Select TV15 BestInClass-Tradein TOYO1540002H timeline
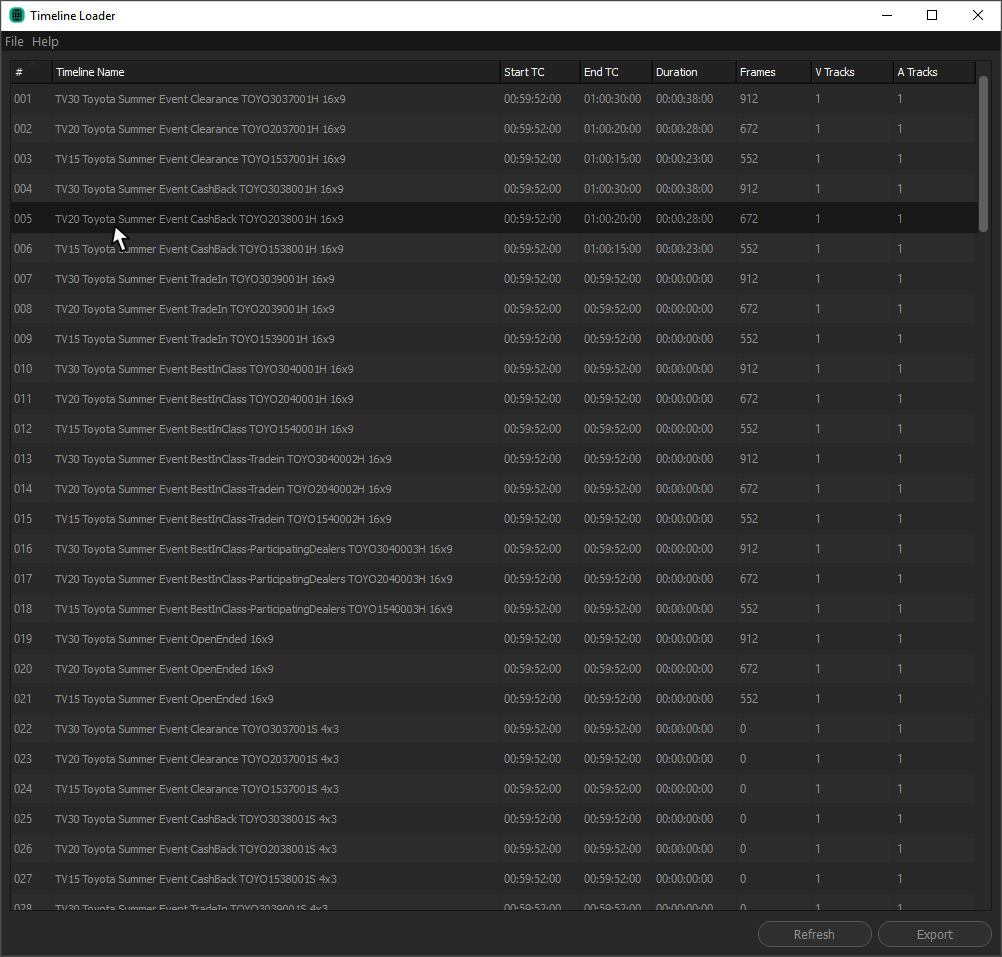Viewport: 1002px width, 957px height. pyautogui.click(x=493, y=519)
